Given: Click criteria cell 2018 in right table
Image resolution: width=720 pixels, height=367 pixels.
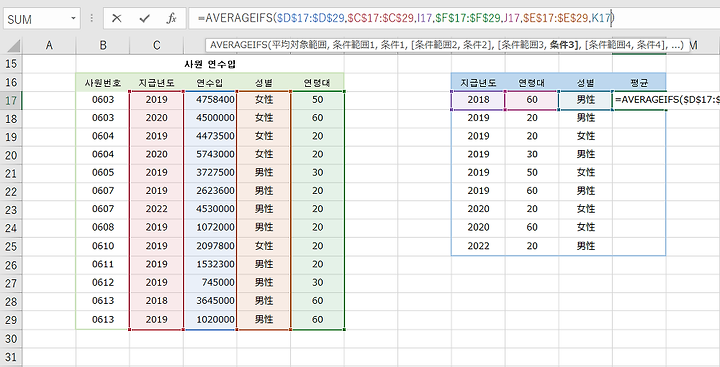Looking at the screenshot, I should [x=478, y=100].
